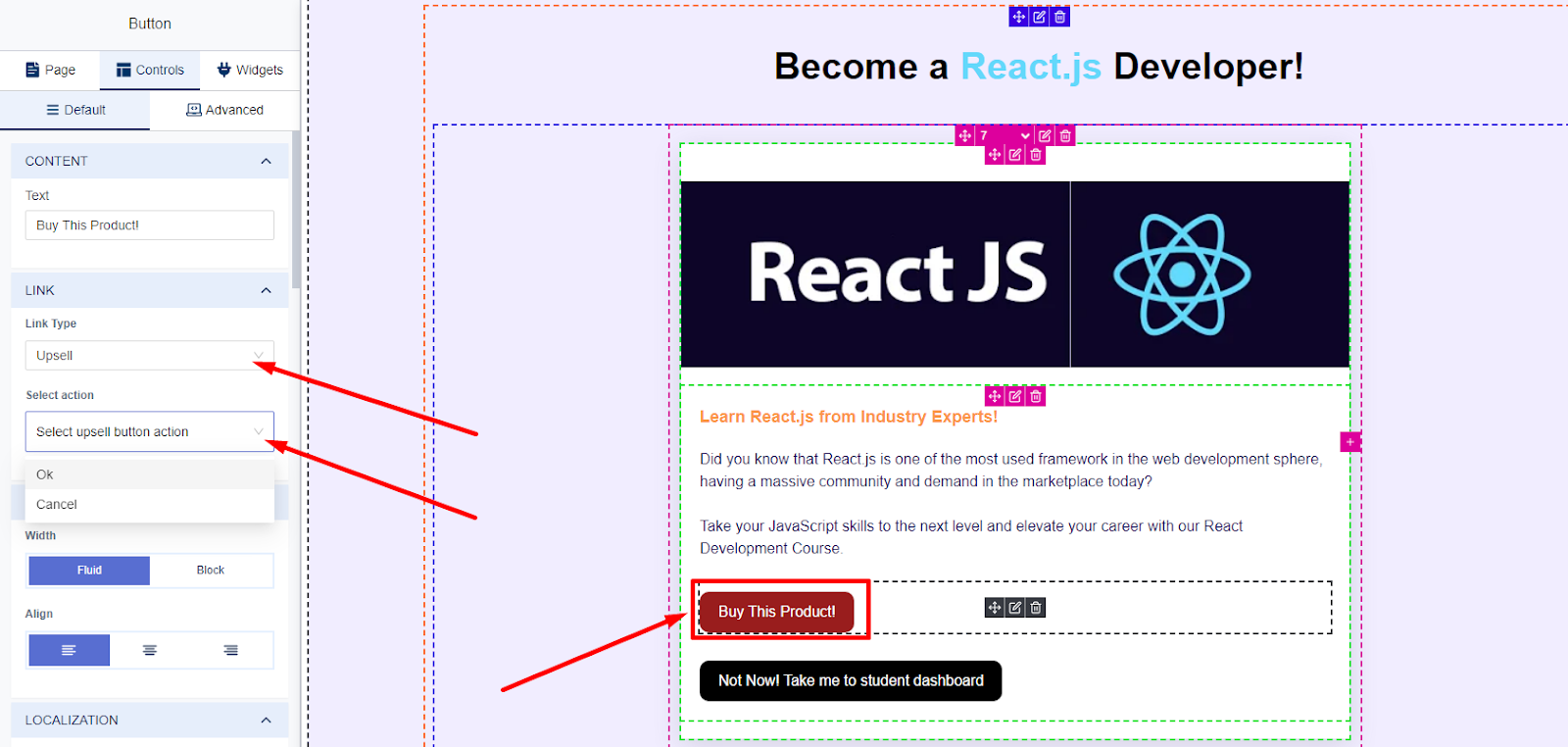
Task: Select the React JS banner image
Action: click(x=1015, y=274)
